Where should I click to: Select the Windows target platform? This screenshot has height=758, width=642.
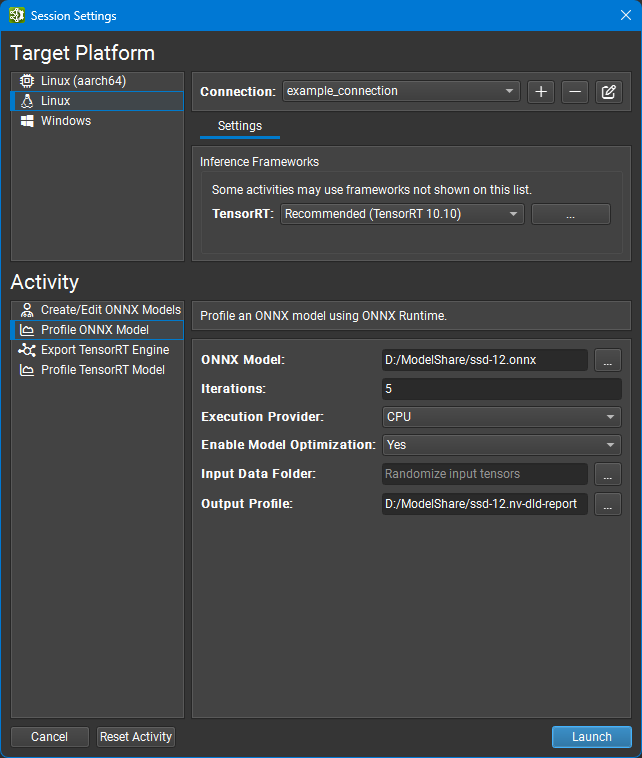[66, 121]
